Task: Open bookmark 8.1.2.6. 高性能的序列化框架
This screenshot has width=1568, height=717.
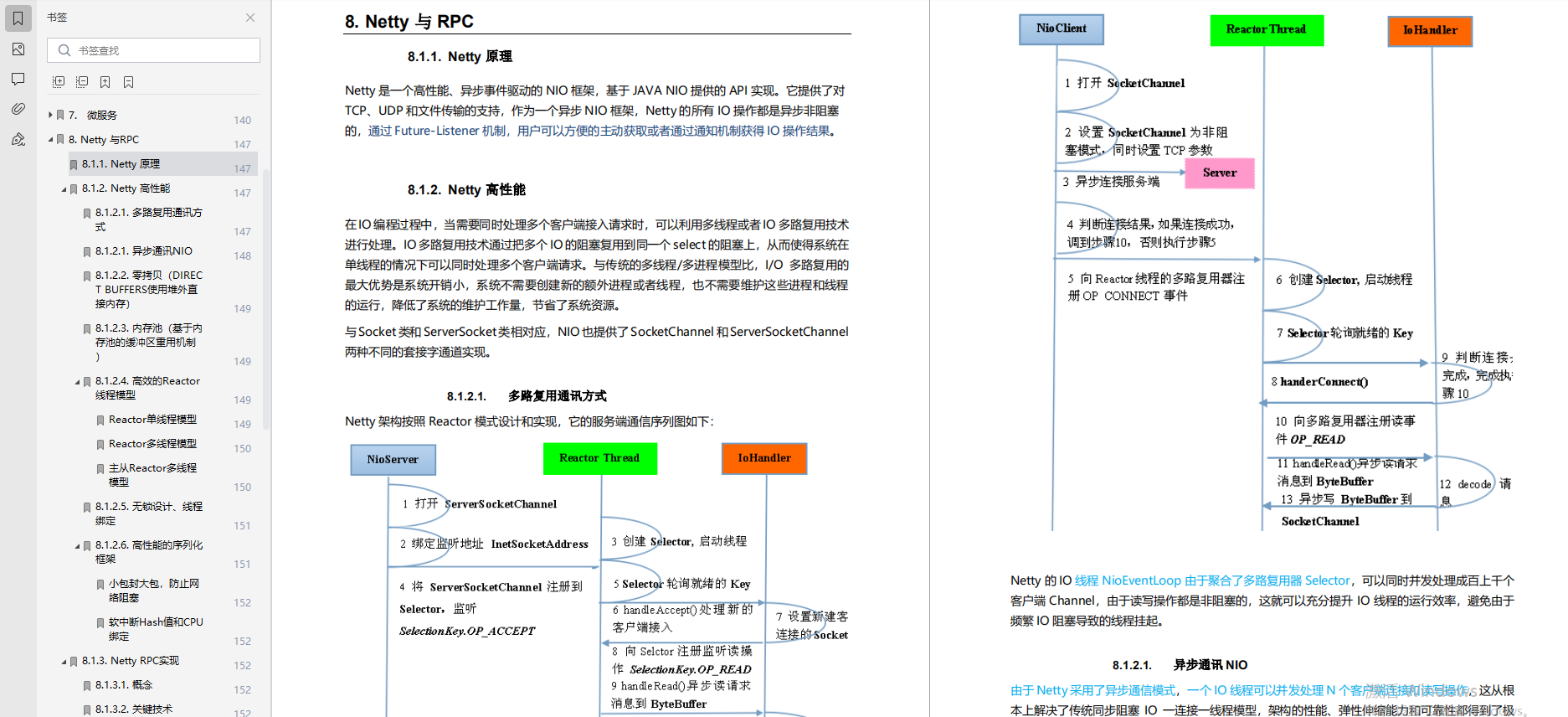Action: point(148,552)
